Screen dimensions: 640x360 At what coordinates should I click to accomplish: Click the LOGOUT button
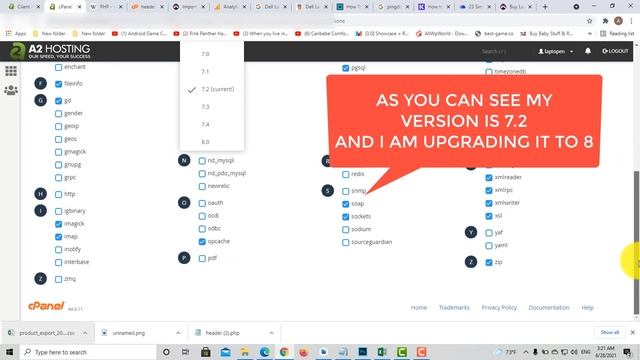[x=615, y=51]
